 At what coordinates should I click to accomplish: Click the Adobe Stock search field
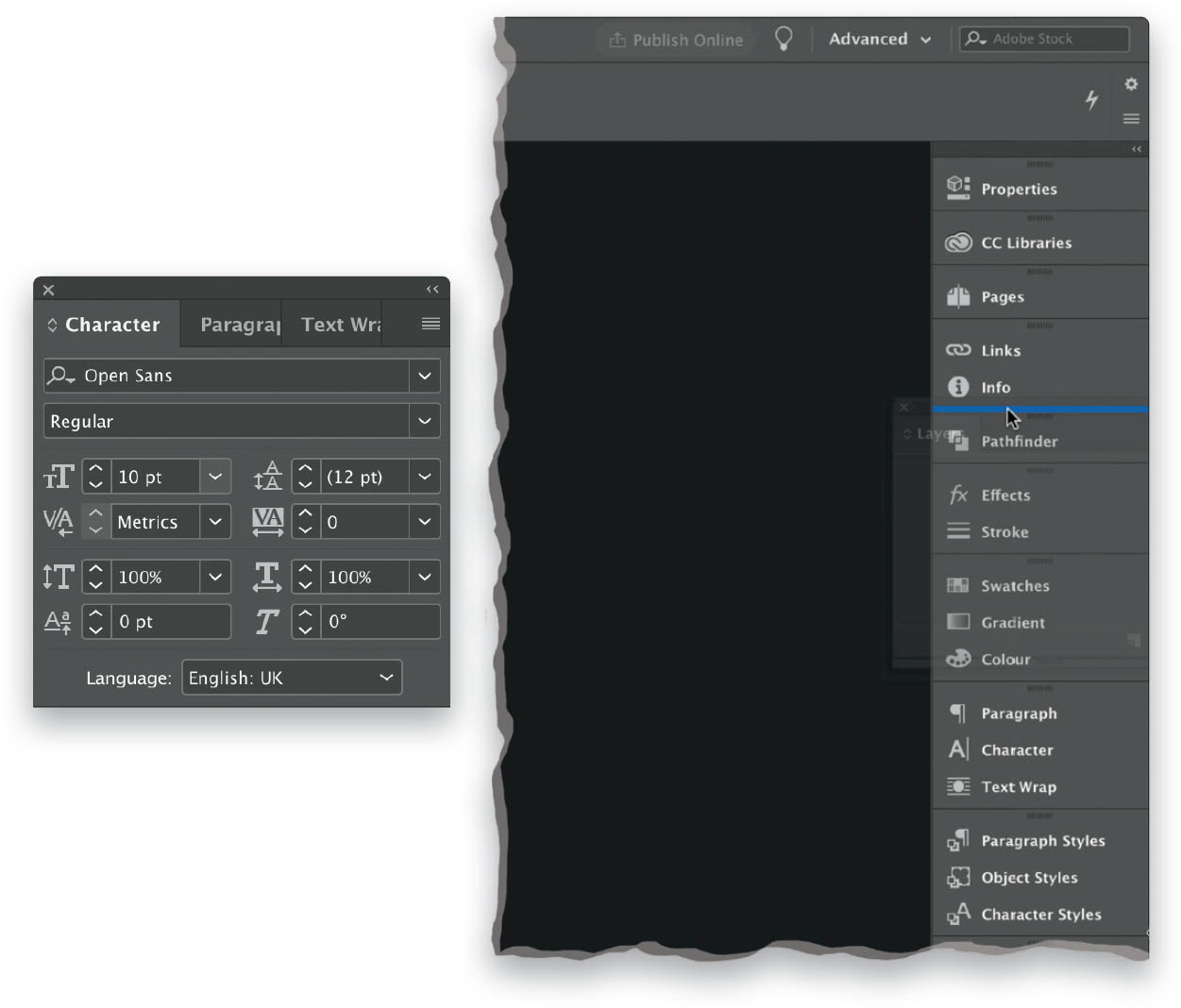click(x=1043, y=39)
